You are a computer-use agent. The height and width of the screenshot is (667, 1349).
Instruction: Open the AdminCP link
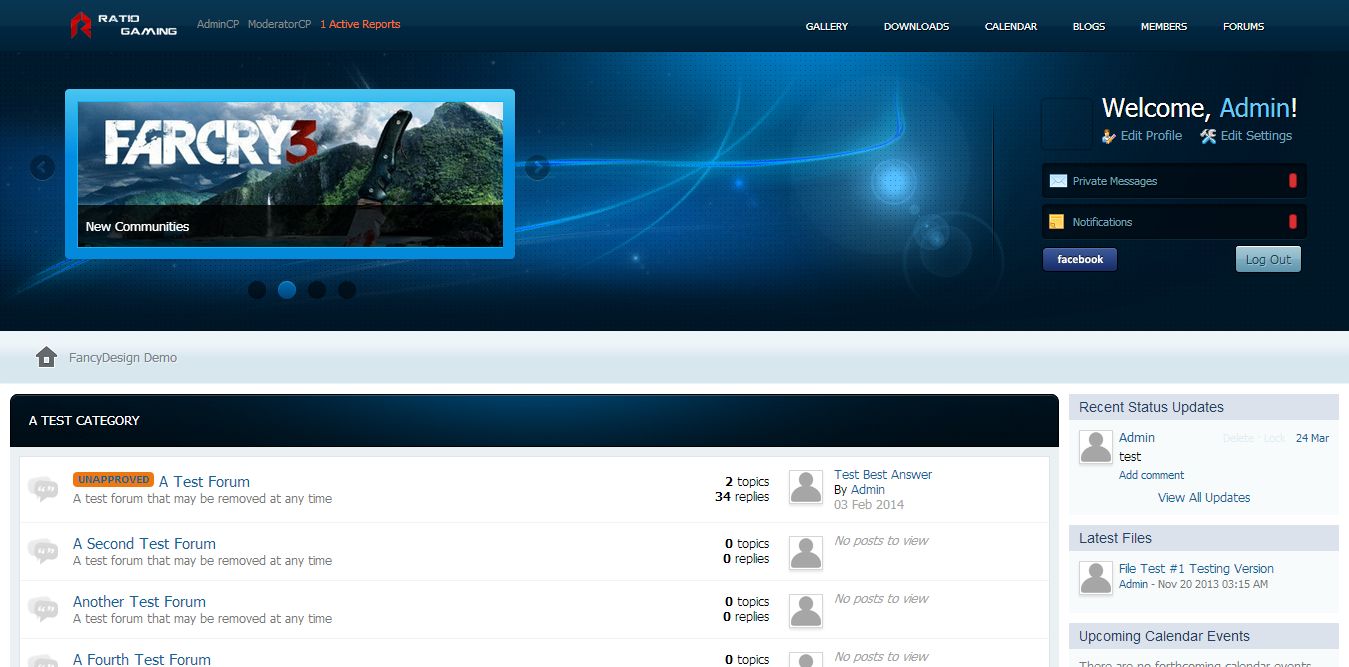click(x=218, y=24)
